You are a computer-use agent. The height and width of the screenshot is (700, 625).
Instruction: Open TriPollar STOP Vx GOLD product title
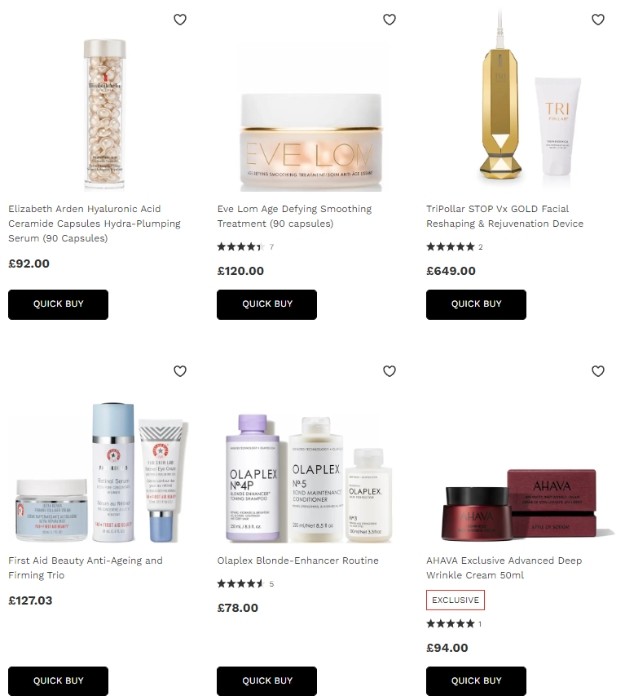coord(504,216)
